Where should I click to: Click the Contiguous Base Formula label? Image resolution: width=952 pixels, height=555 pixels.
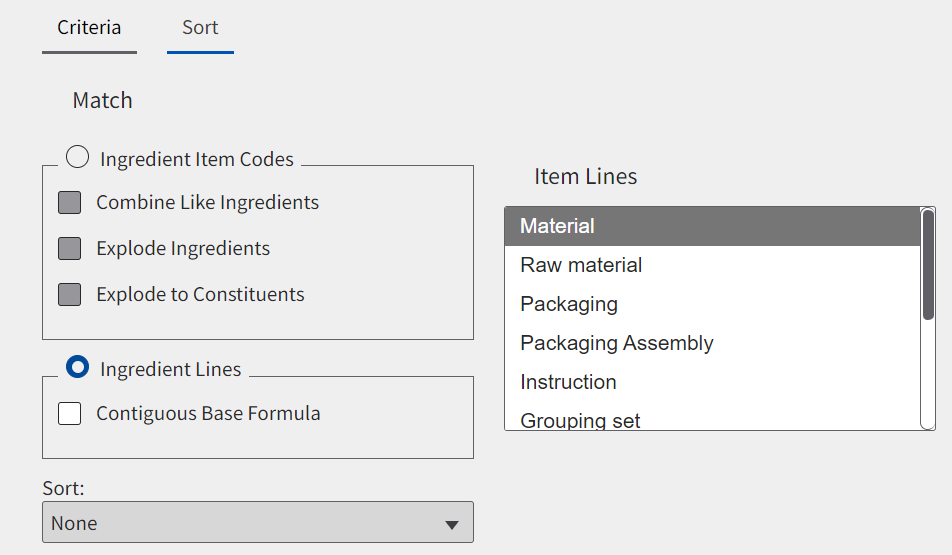[208, 413]
